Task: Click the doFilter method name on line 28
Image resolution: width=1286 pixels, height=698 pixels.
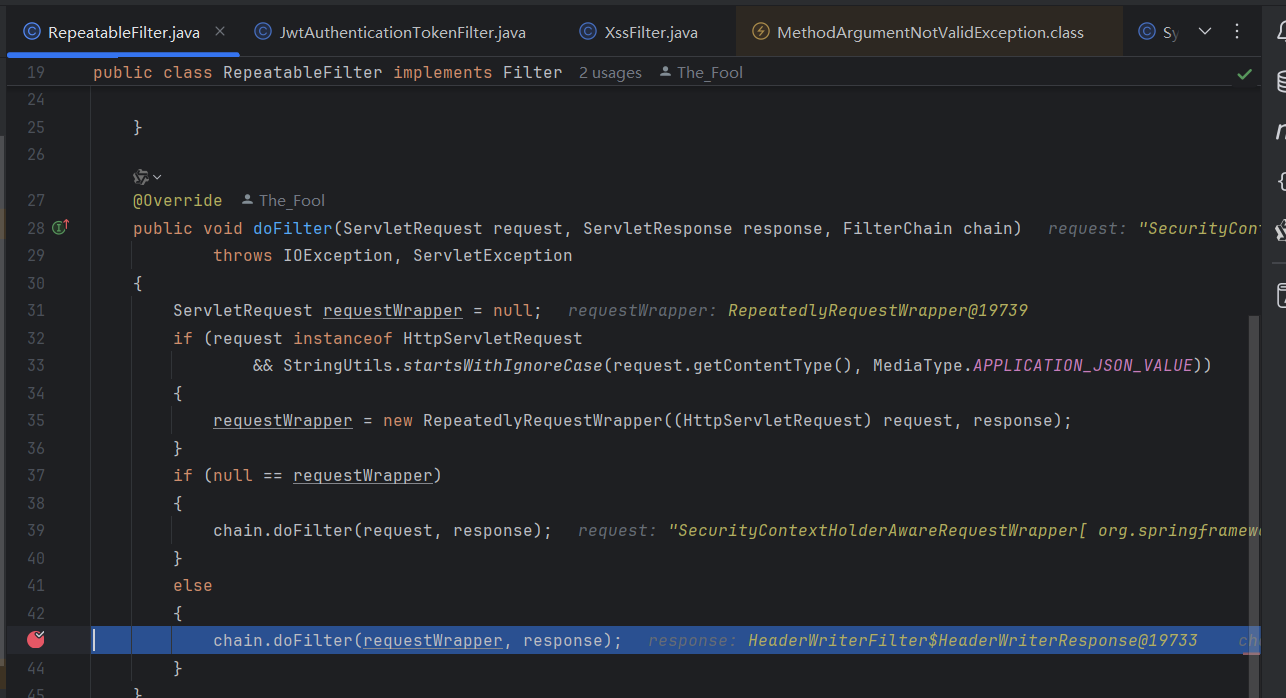Action: pos(293,228)
